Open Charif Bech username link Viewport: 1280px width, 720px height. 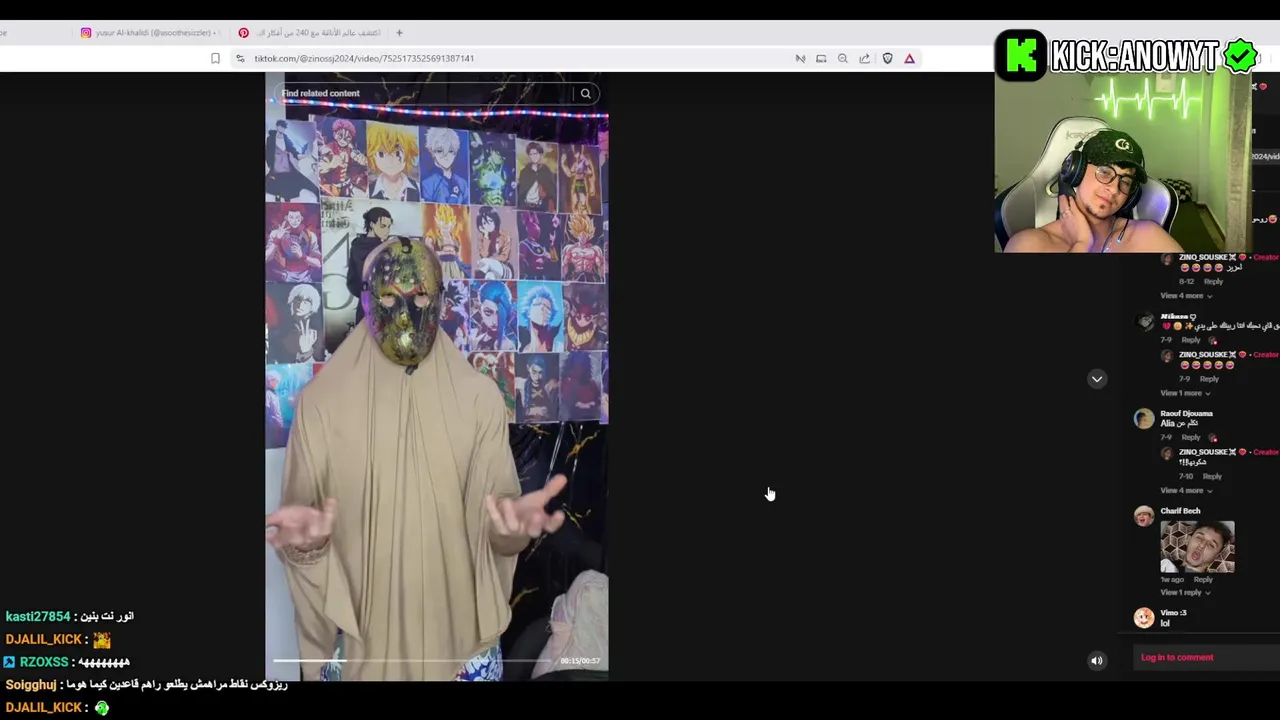[x=1180, y=511]
